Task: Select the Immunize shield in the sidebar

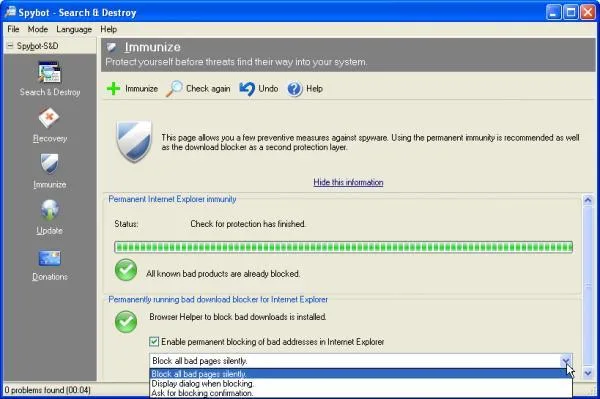Action: (49, 164)
